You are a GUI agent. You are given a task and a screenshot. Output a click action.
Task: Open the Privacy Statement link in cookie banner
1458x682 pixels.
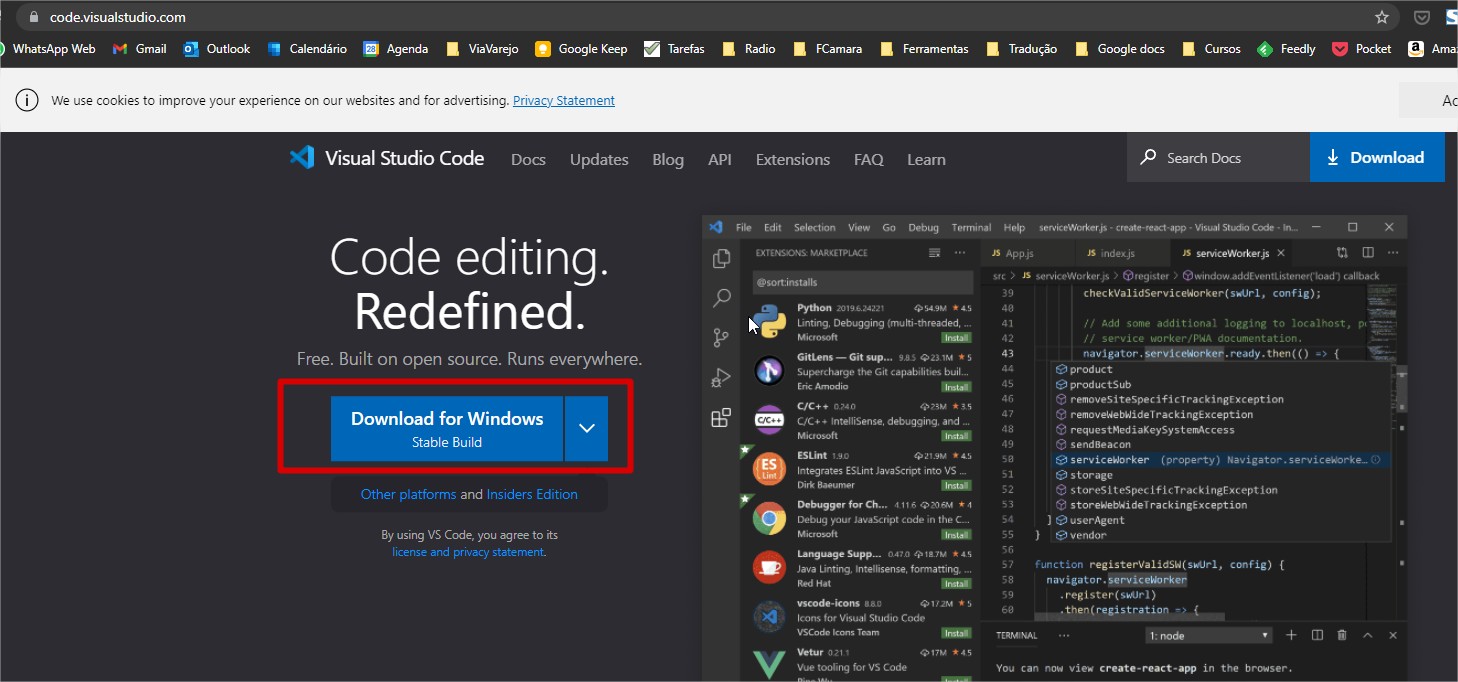[x=564, y=100]
